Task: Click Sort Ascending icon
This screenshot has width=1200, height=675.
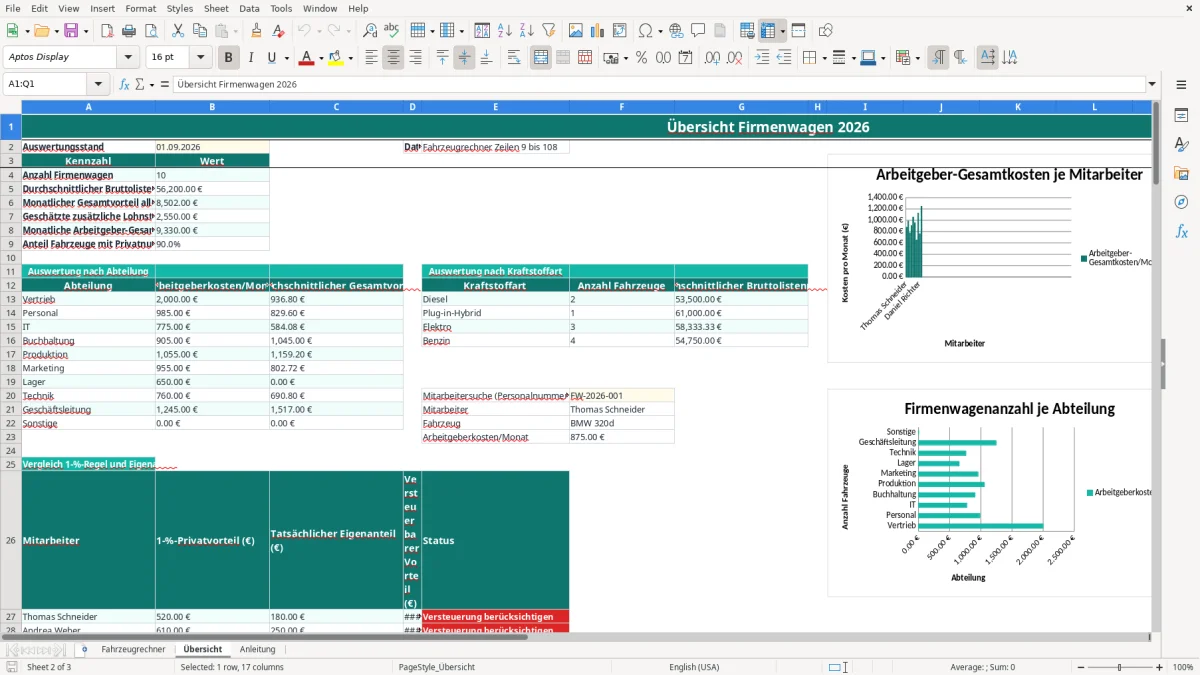Action: pyautogui.click(x=505, y=31)
